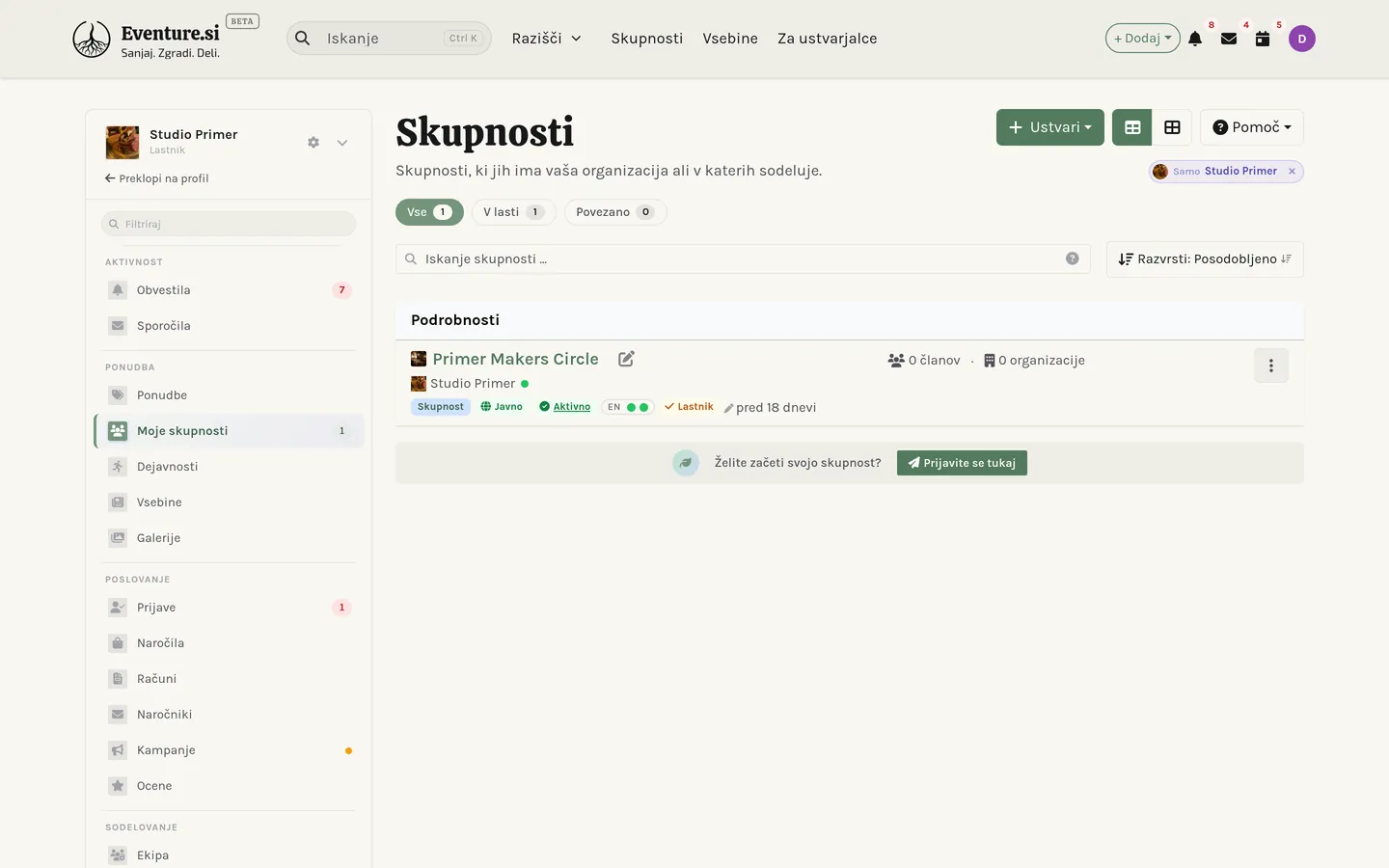The width and height of the screenshot is (1389, 868).
Task: Open Vsebine in top navigation
Action: 730,39
